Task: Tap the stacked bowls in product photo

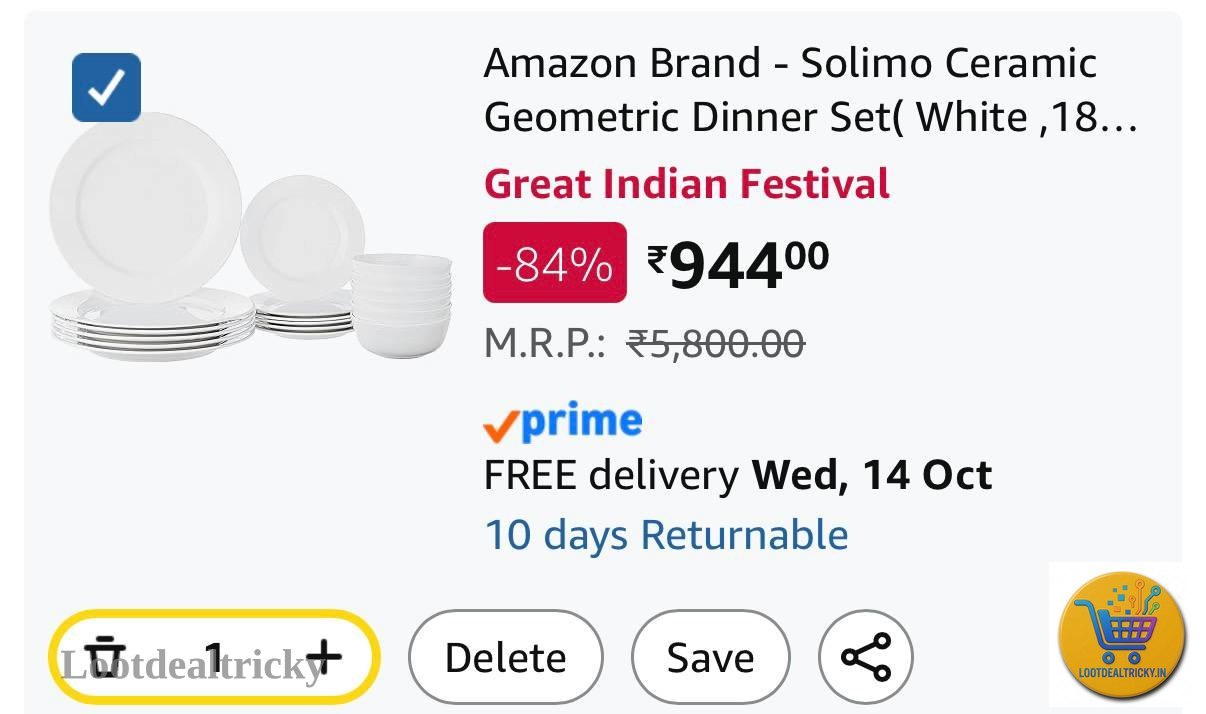Action: [401, 304]
